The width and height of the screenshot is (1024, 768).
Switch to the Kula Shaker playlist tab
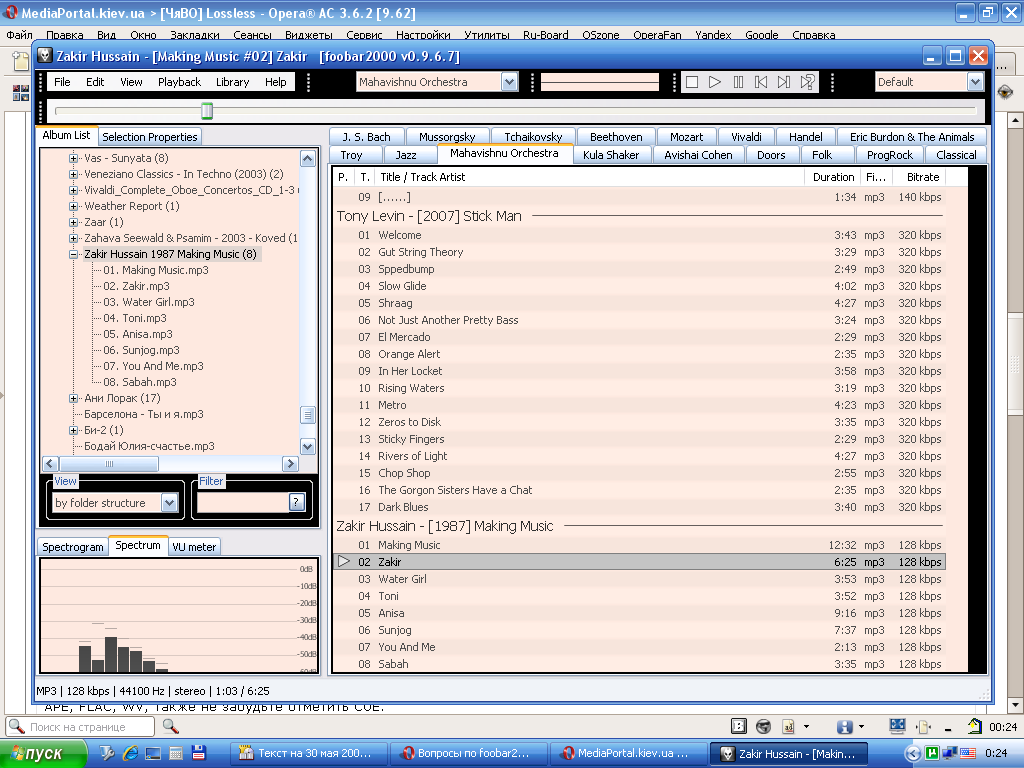[x=611, y=155]
